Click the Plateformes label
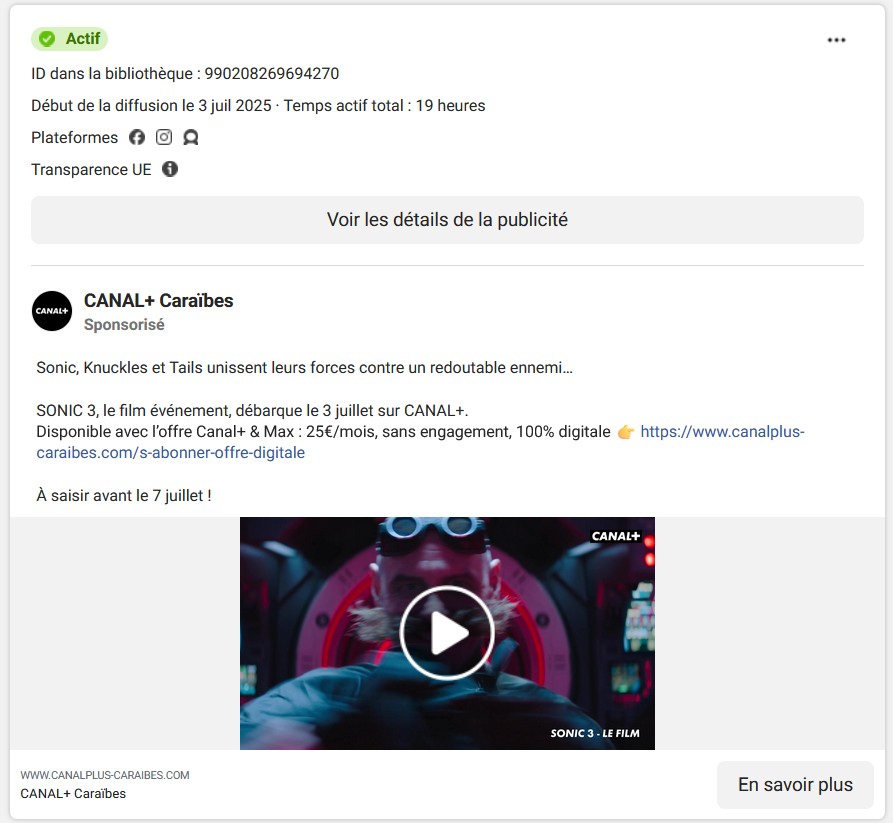Viewport: 893px width, 823px height. coord(75,138)
